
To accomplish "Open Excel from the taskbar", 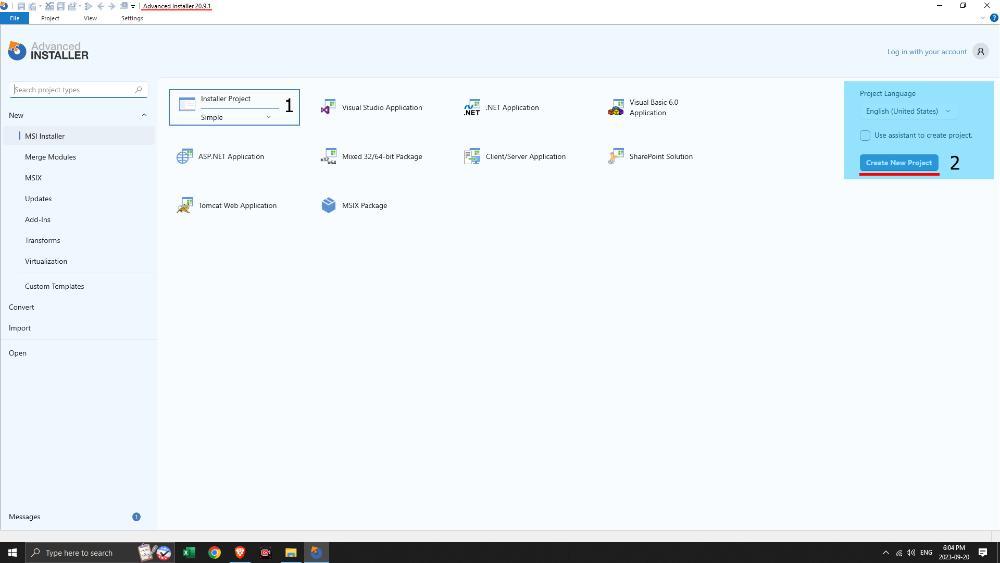I will pyautogui.click(x=189, y=553).
